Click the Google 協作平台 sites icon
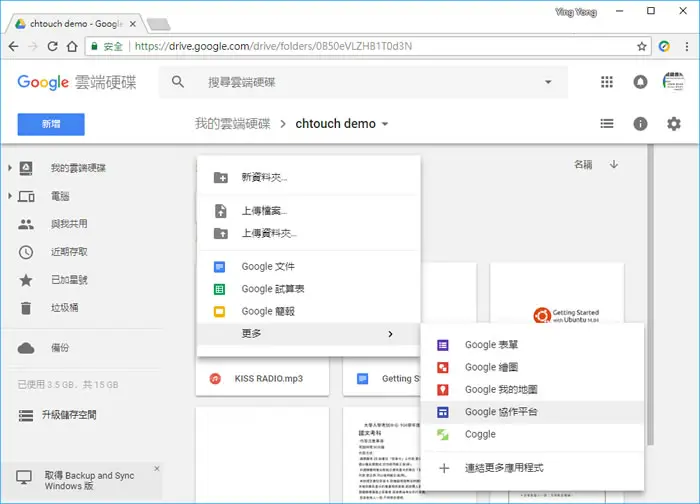Image resolution: width=700 pixels, height=504 pixels. pos(443,412)
